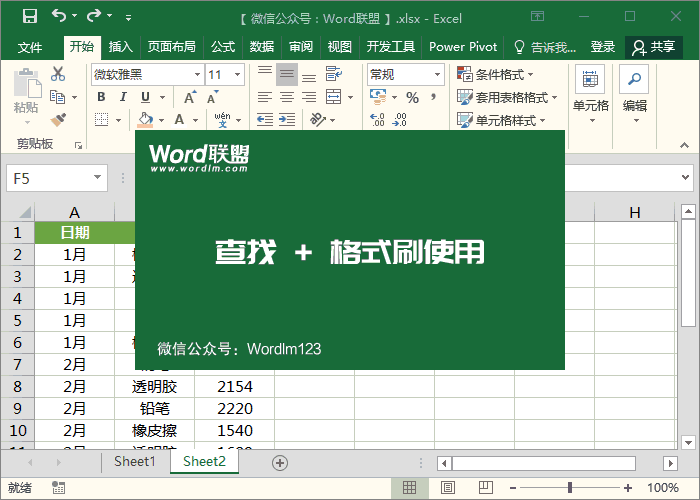Image resolution: width=700 pixels, height=500 pixels.
Task: Open the font size 11 dropdown
Action: 238,75
